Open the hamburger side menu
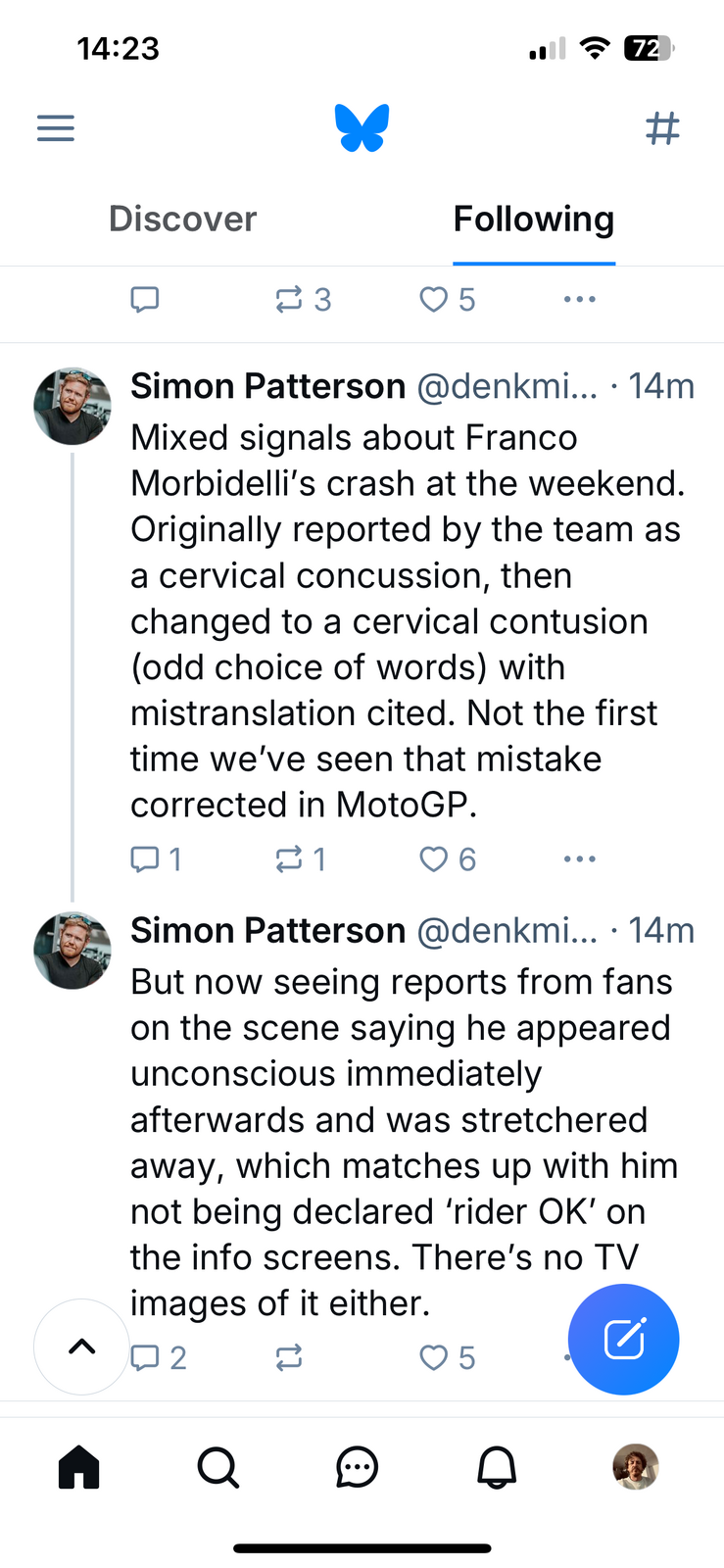The height and width of the screenshot is (1568, 724). coord(56,128)
